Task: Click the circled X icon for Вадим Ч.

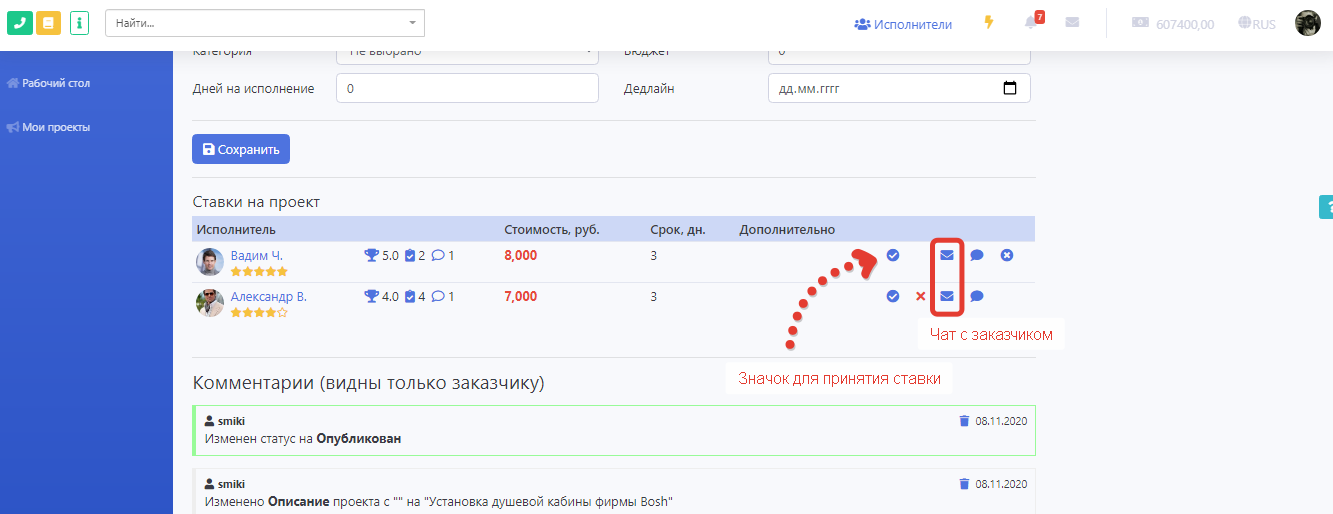Action: [1007, 255]
